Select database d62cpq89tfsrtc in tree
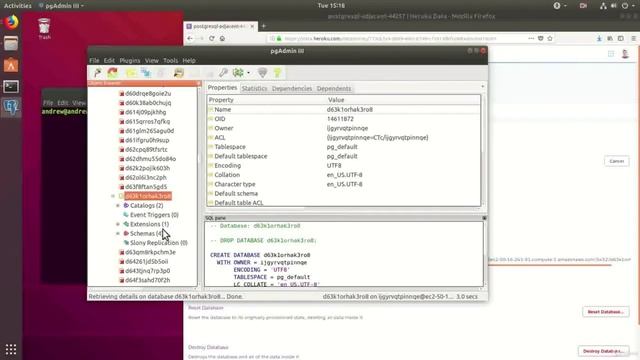The image size is (640, 360). (146, 149)
